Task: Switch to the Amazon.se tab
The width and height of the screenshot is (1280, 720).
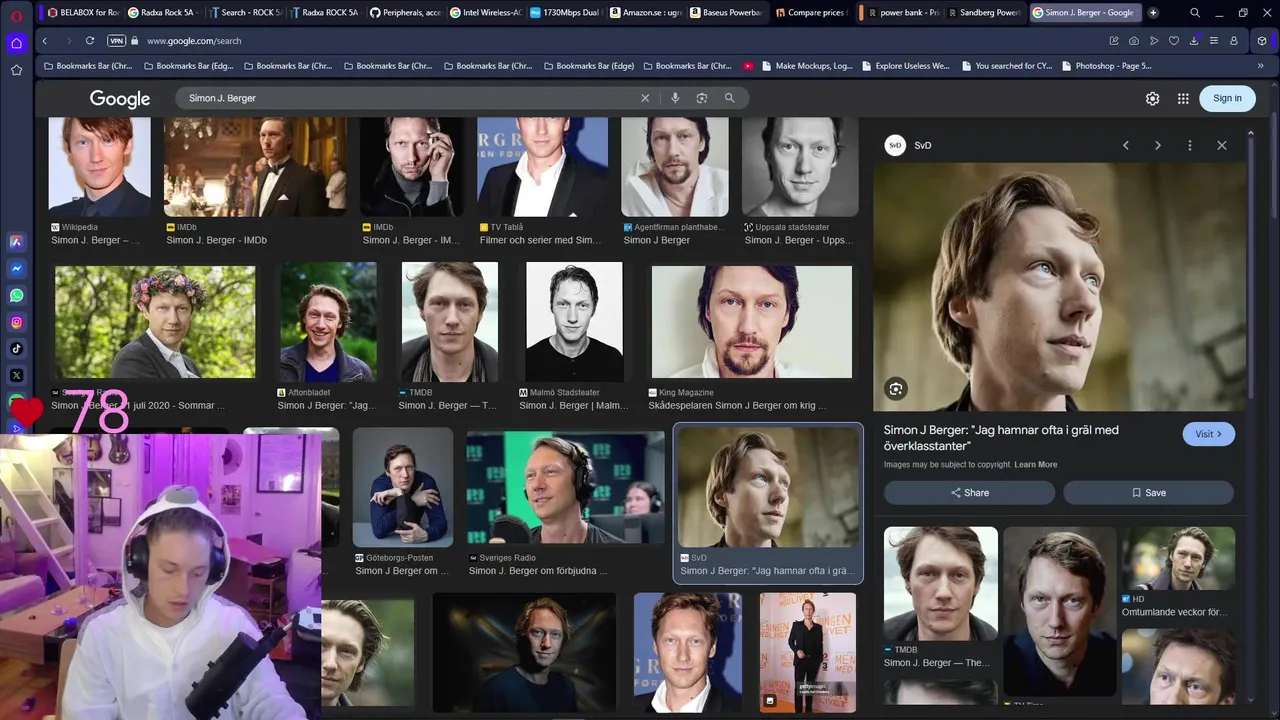Action: point(646,13)
